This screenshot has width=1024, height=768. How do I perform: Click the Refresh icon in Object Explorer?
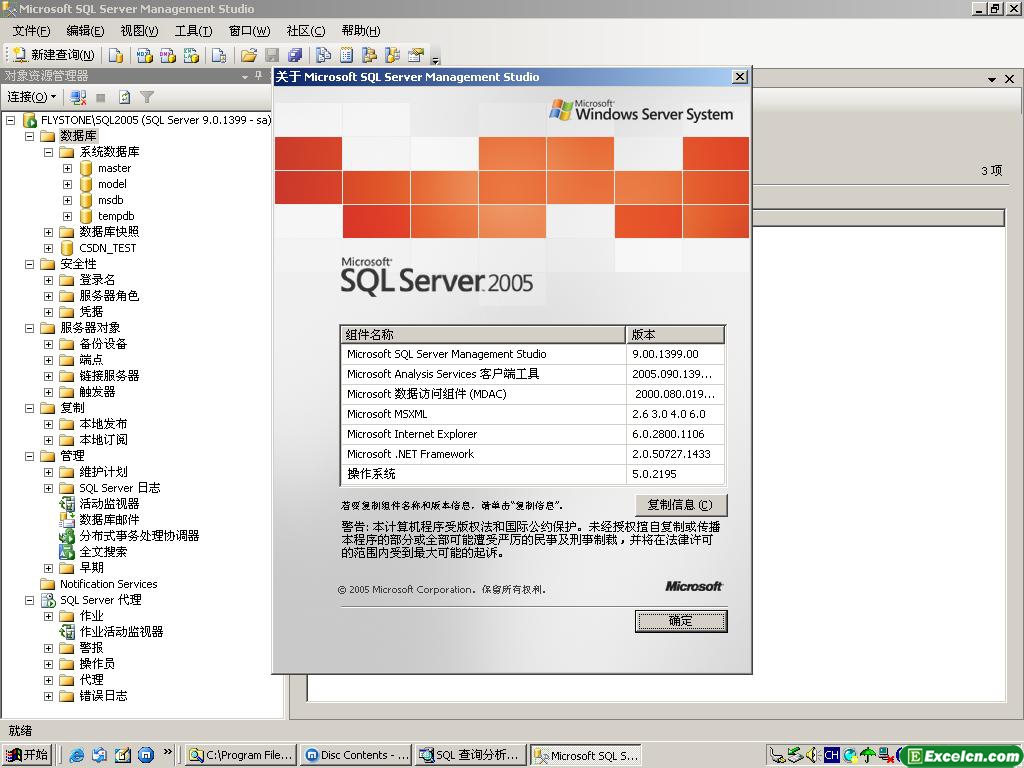pyautogui.click(x=125, y=97)
